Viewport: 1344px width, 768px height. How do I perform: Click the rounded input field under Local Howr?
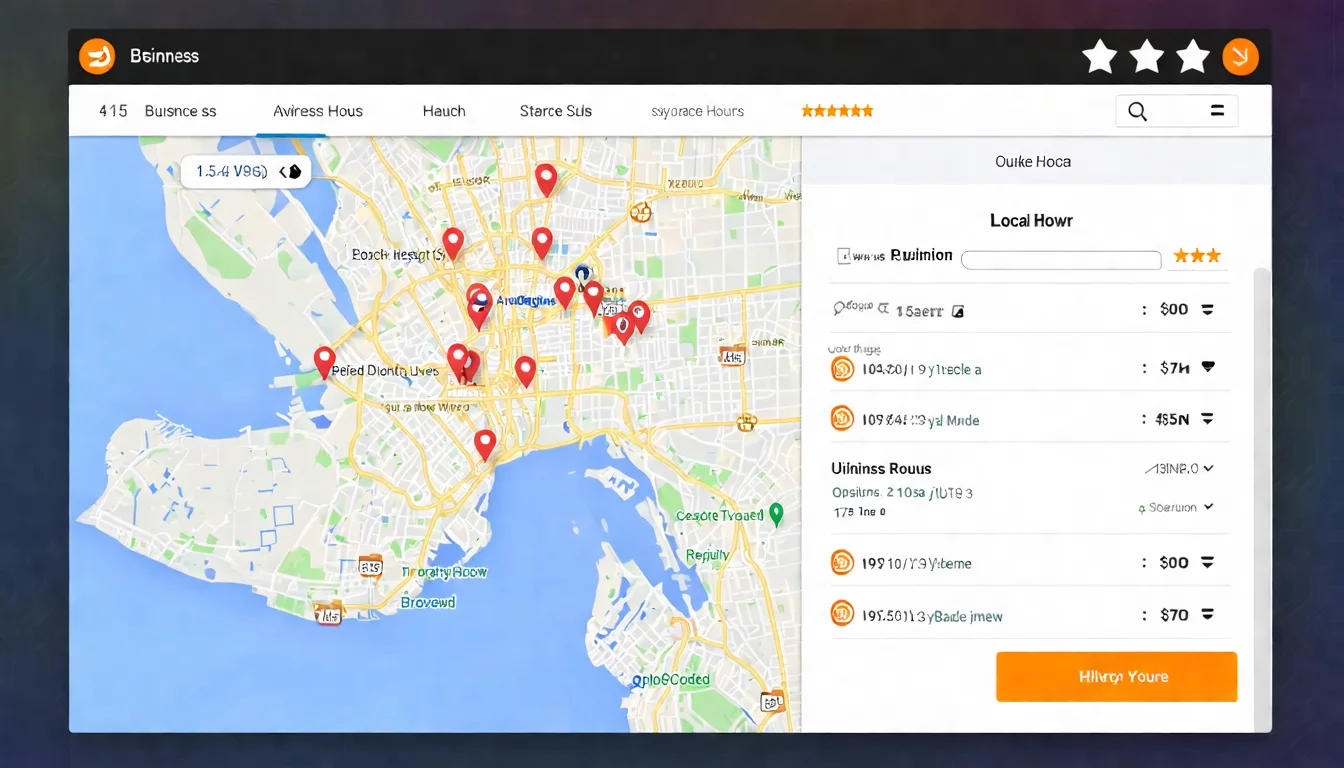[1060, 260]
